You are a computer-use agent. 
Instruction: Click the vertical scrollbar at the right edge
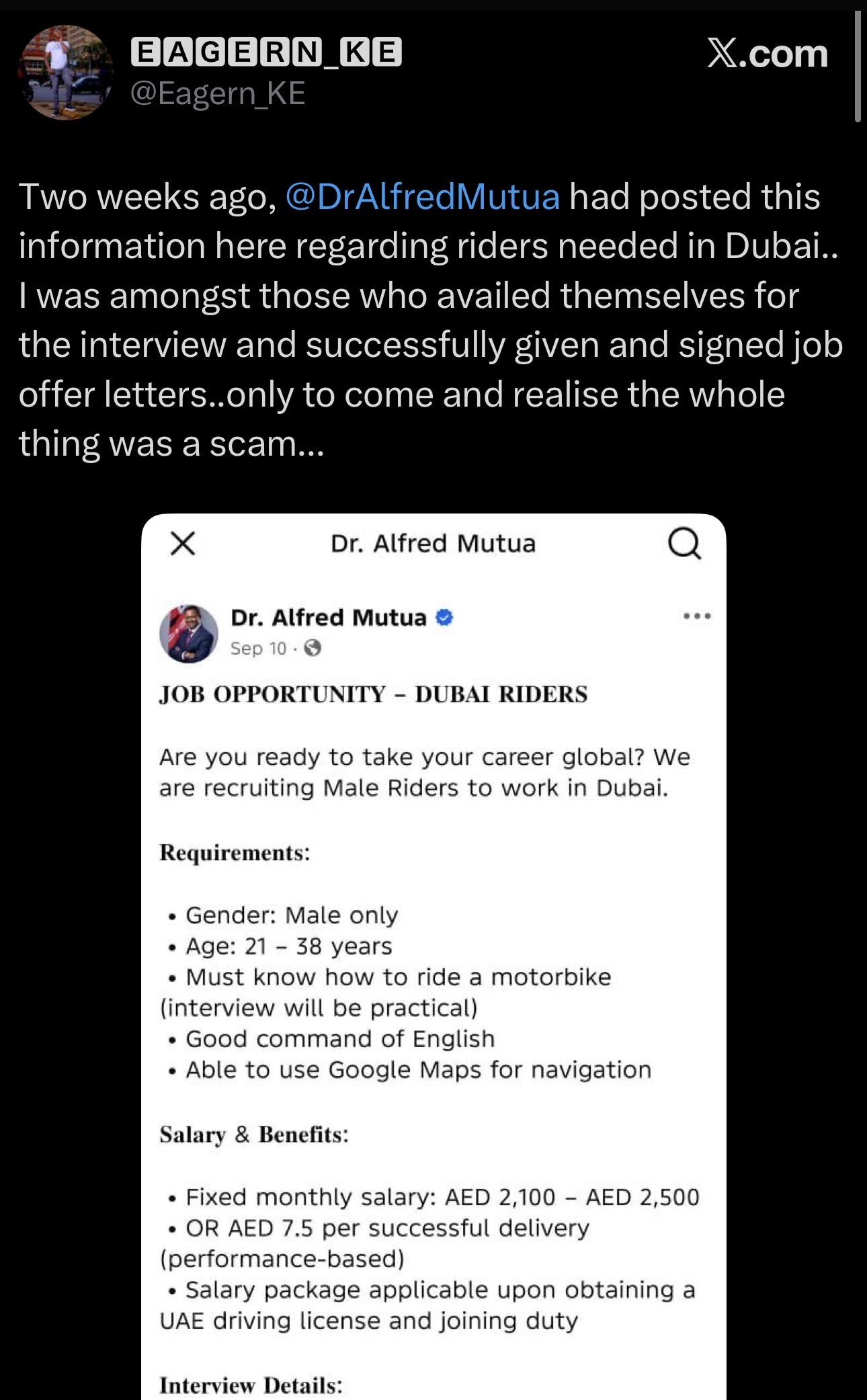coord(858,66)
